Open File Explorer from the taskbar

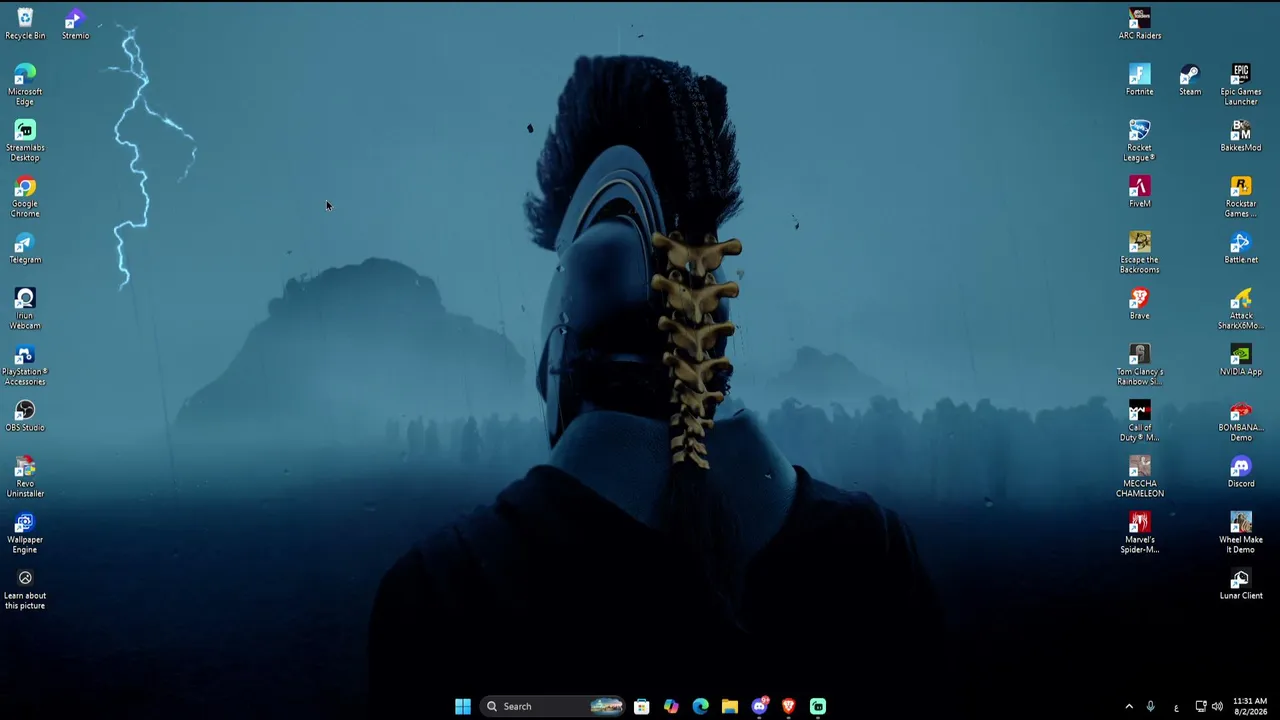point(730,706)
